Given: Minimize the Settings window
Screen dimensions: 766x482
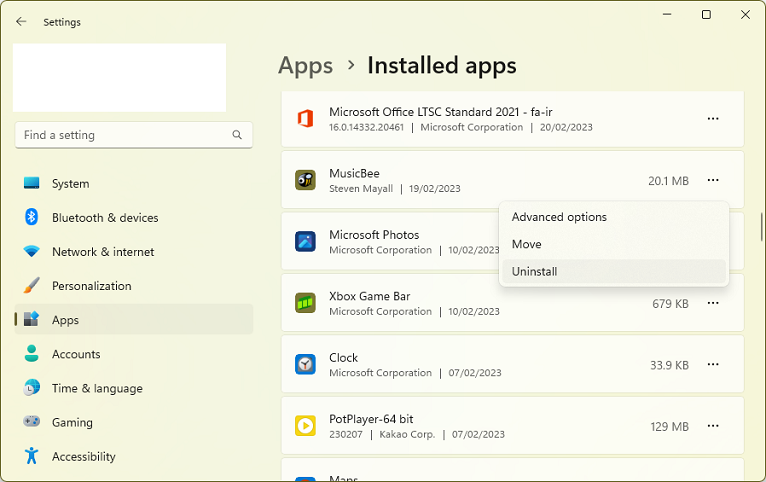Looking at the screenshot, I should 667,15.
